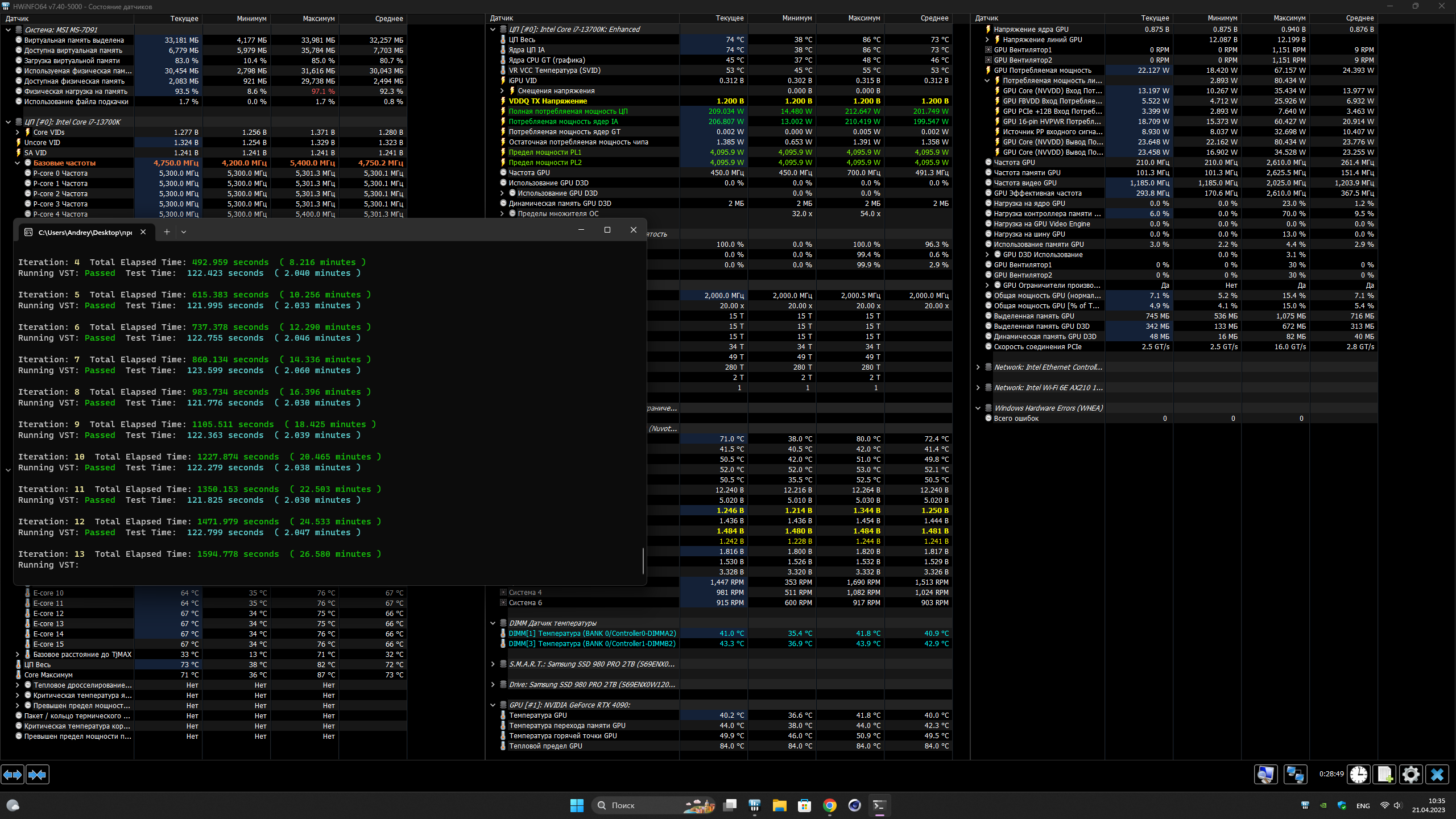Open new terminal tab with plus button
Screen dimensions: 1456x819
tap(167, 231)
